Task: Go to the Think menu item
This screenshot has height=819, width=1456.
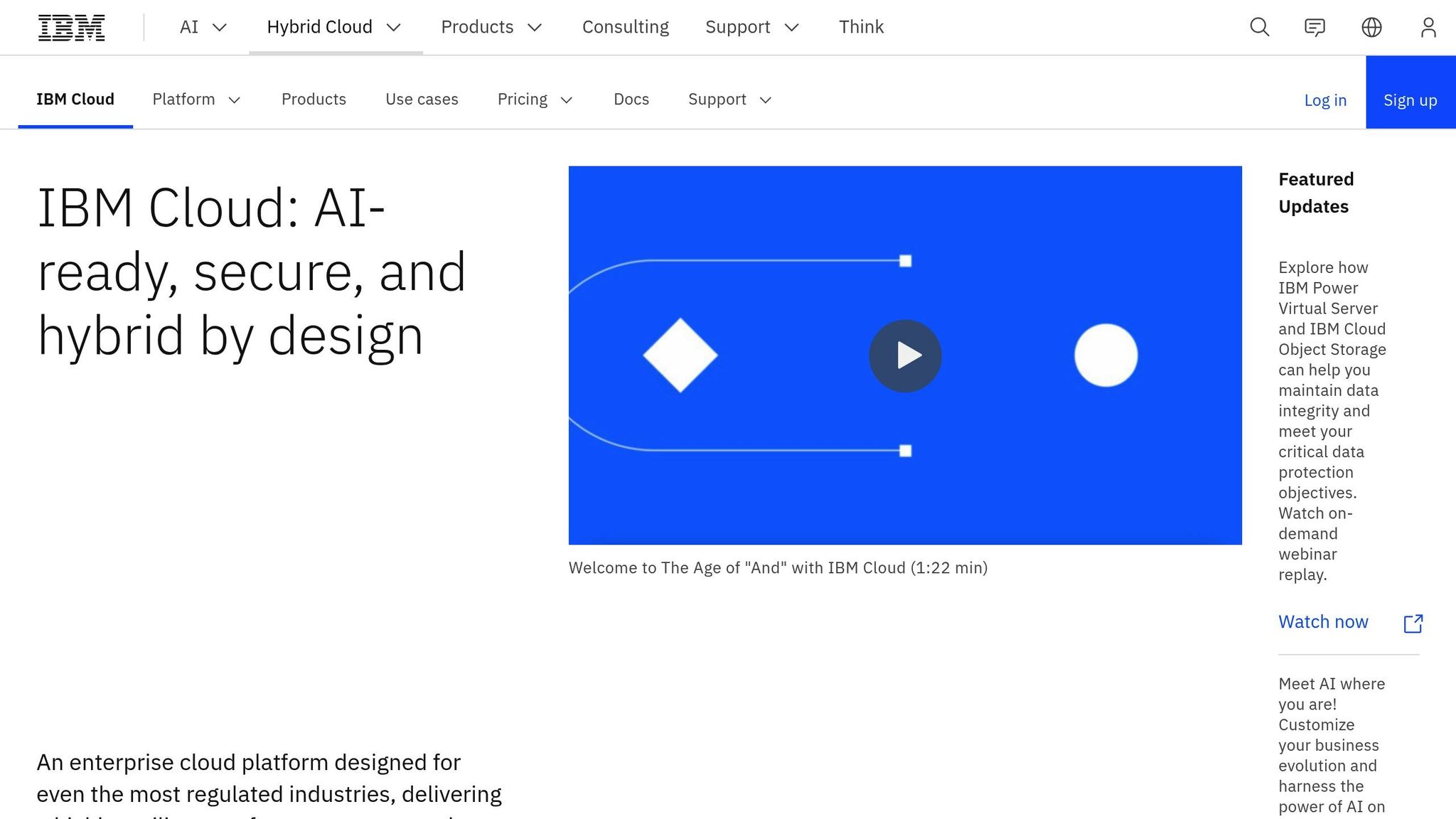Action: [861, 27]
